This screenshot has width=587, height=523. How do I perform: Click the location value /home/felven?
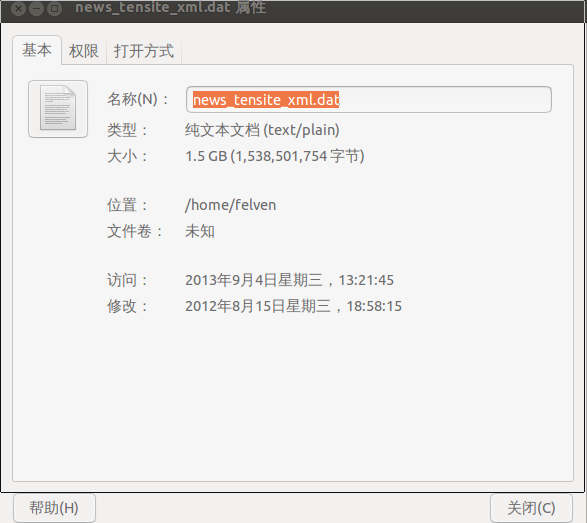click(231, 205)
